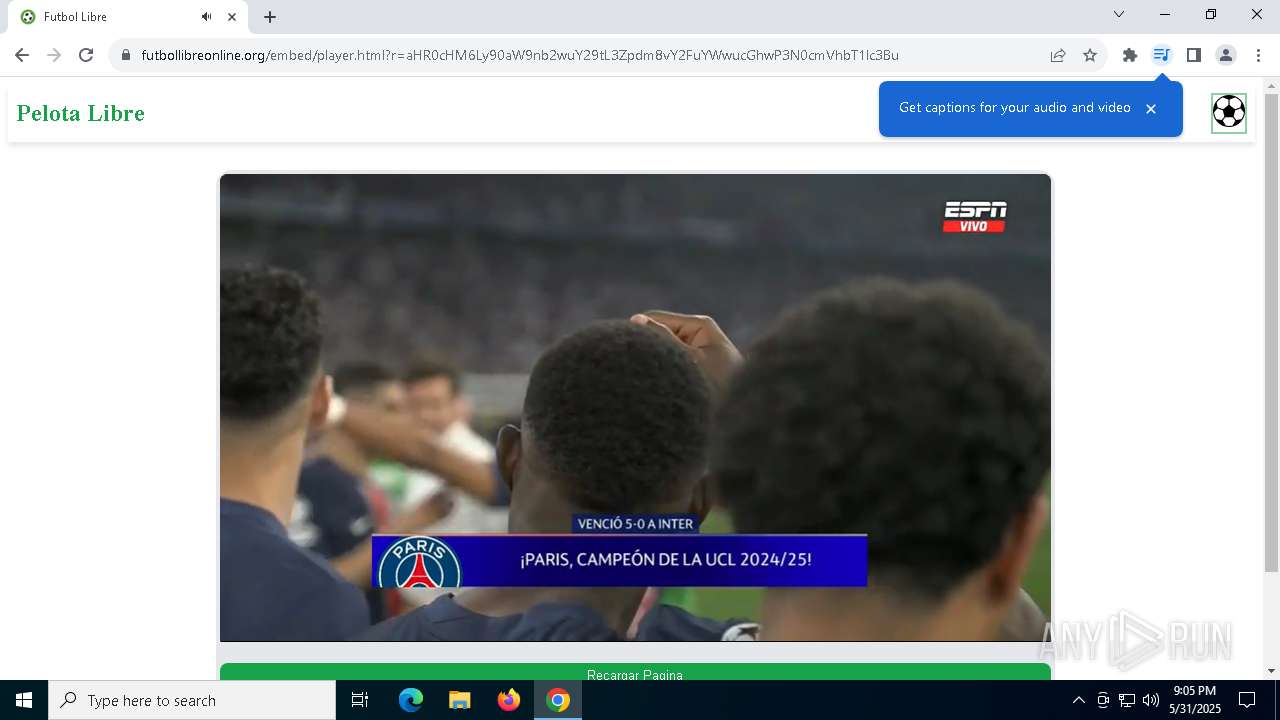The height and width of the screenshot is (720, 1280).
Task: Open the Chrome three-dot menu
Action: click(x=1258, y=55)
